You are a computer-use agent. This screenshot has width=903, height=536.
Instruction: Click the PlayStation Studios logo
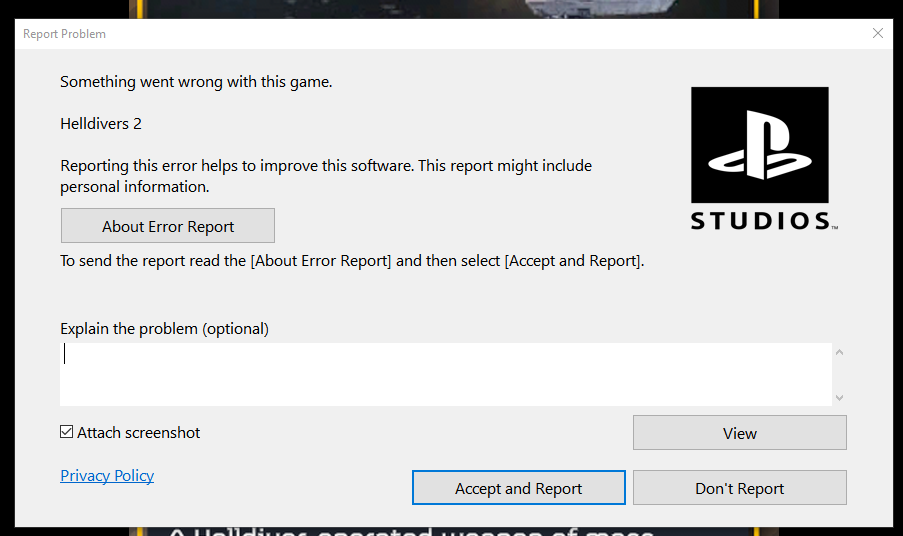[764, 159]
